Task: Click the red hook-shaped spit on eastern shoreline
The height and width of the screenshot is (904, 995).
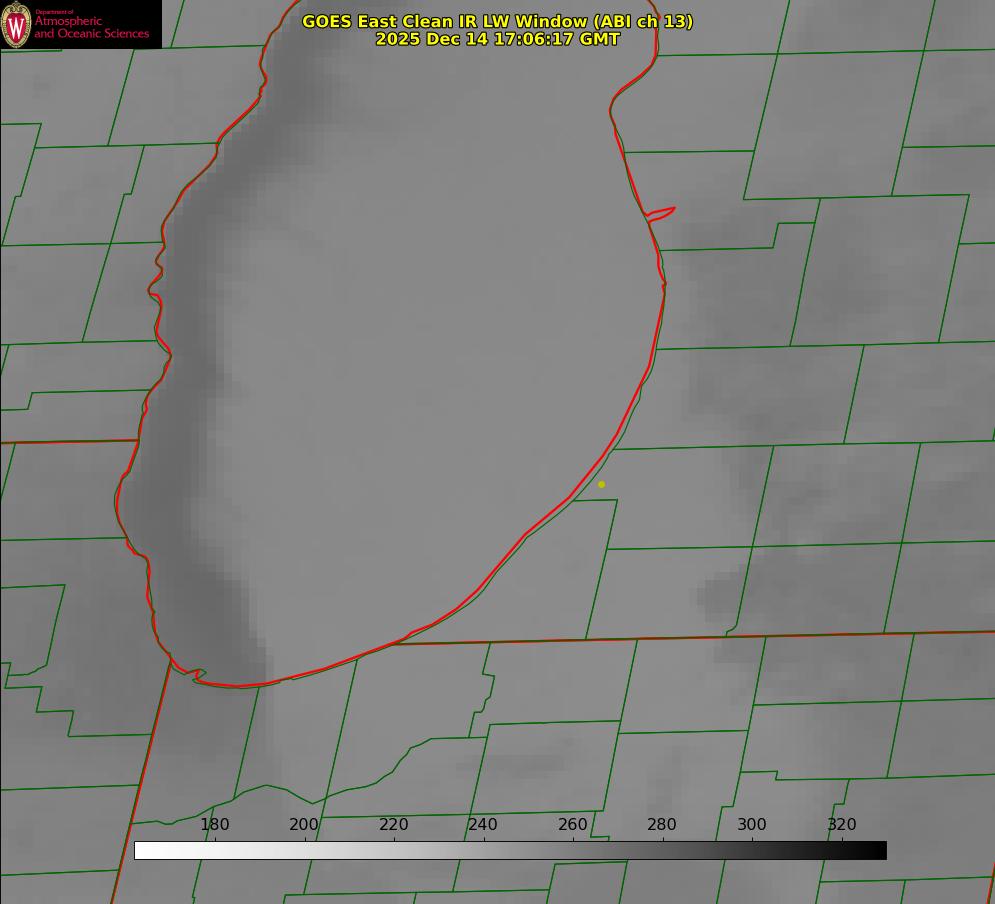Action: click(x=662, y=212)
